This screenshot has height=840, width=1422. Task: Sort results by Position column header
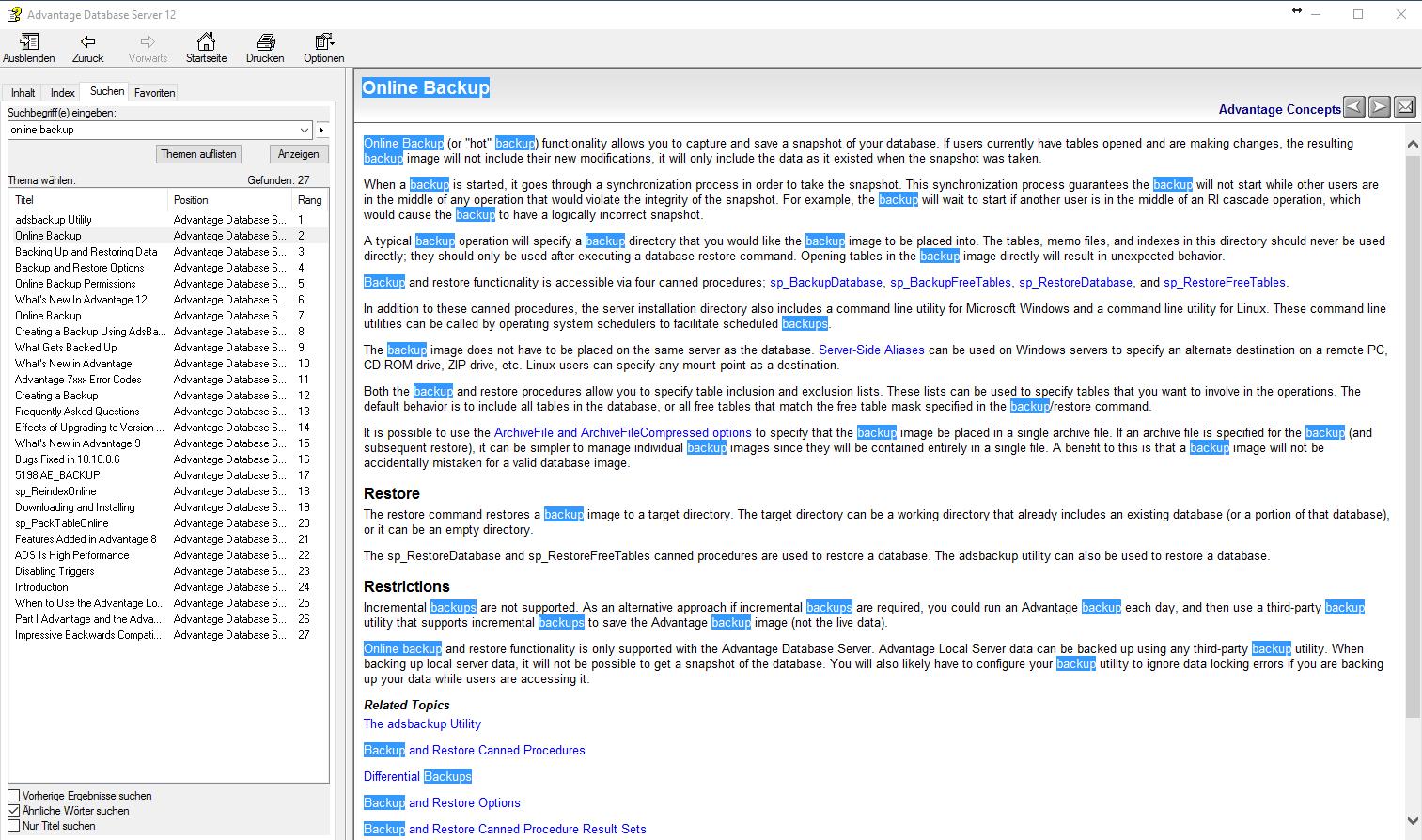pyautogui.click(x=229, y=200)
